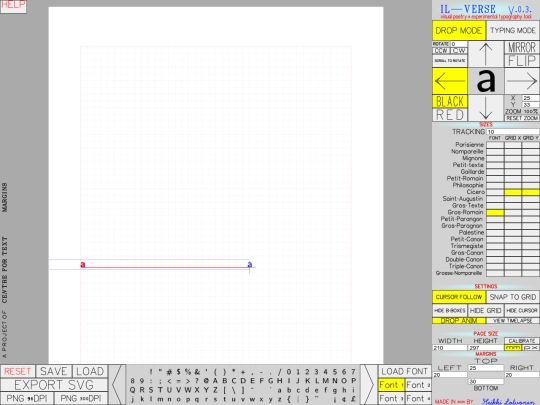The height and width of the screenshot is (405, 540).
Task: Toggle Flip on the glyph
Action: point(522,61)
